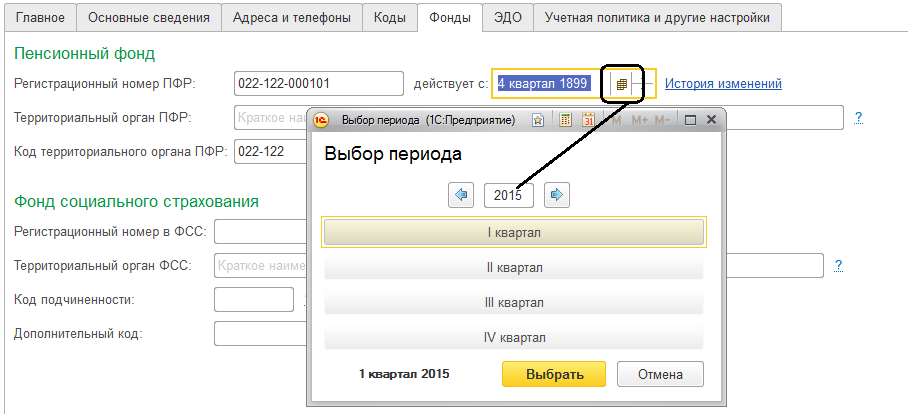This screenshot has height=414, width=908.
Task: Switch to the Главное tab
Action: 40,18
